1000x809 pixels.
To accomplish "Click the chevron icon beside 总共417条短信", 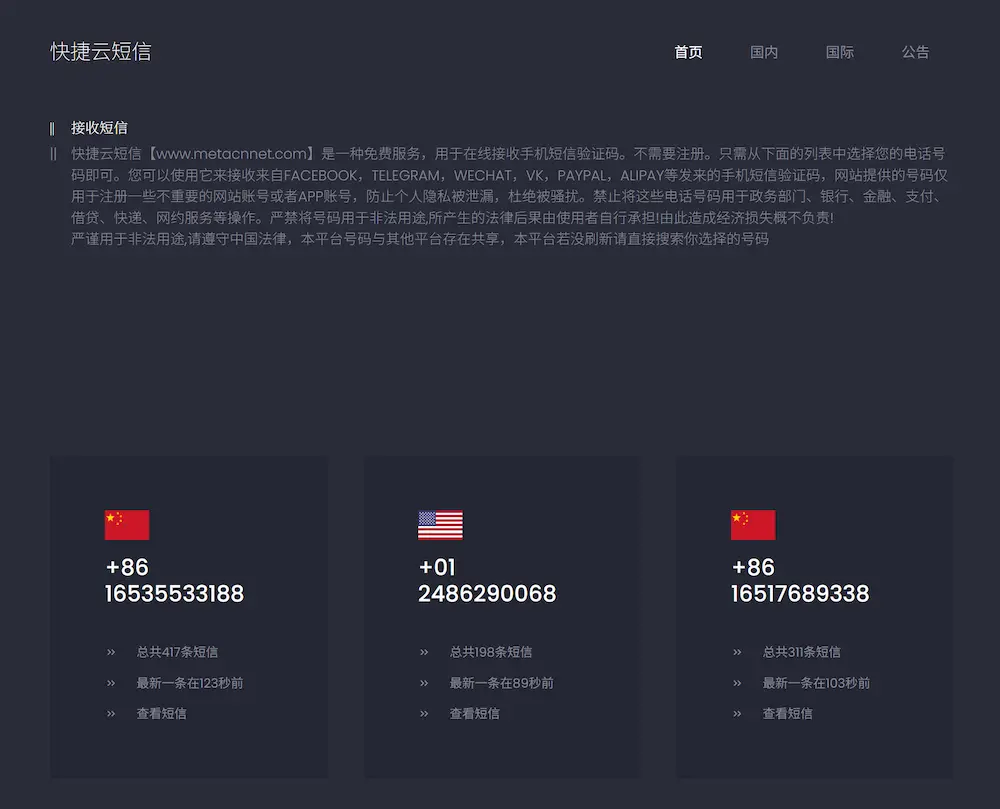I will tap(111, 652).
